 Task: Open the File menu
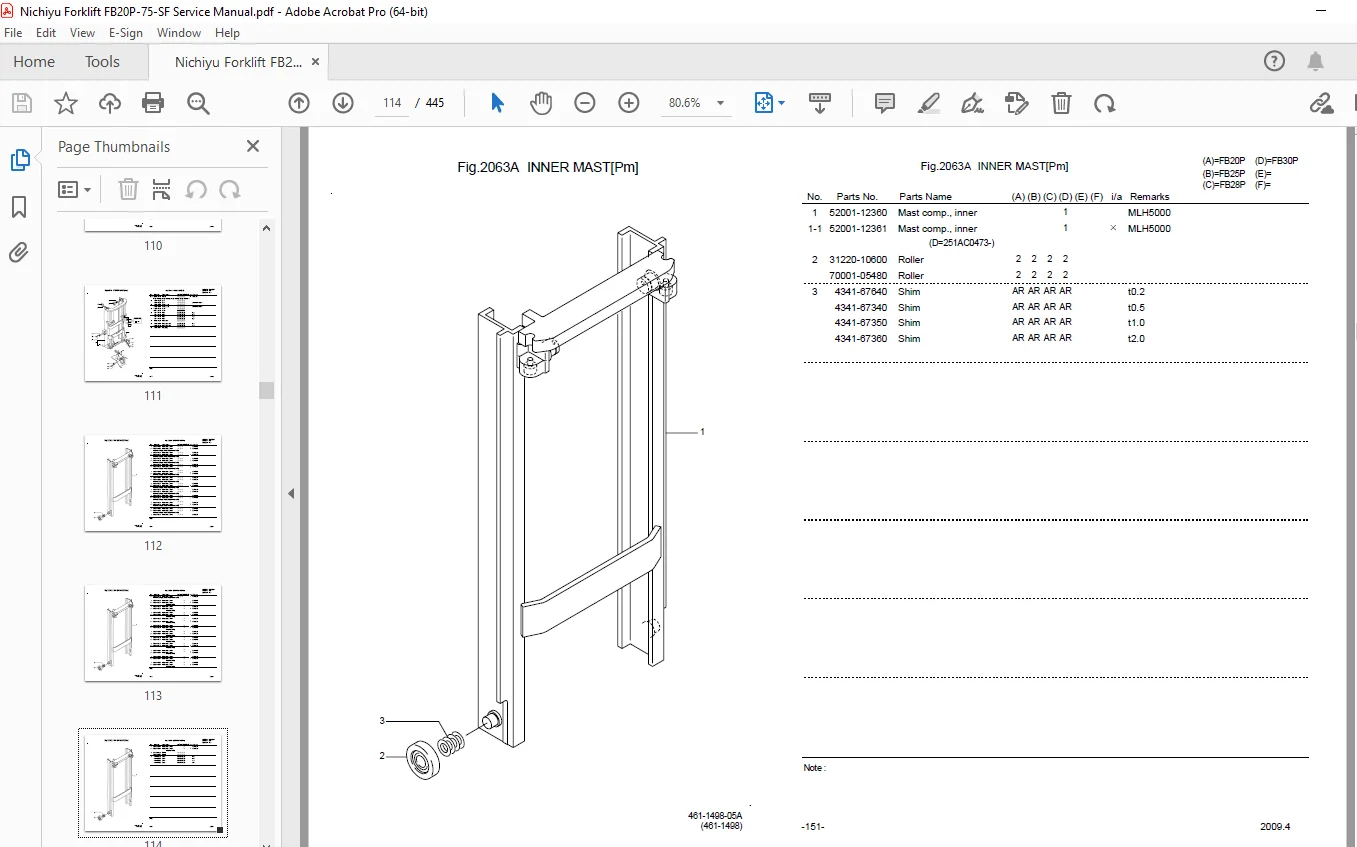coord(13,33)
